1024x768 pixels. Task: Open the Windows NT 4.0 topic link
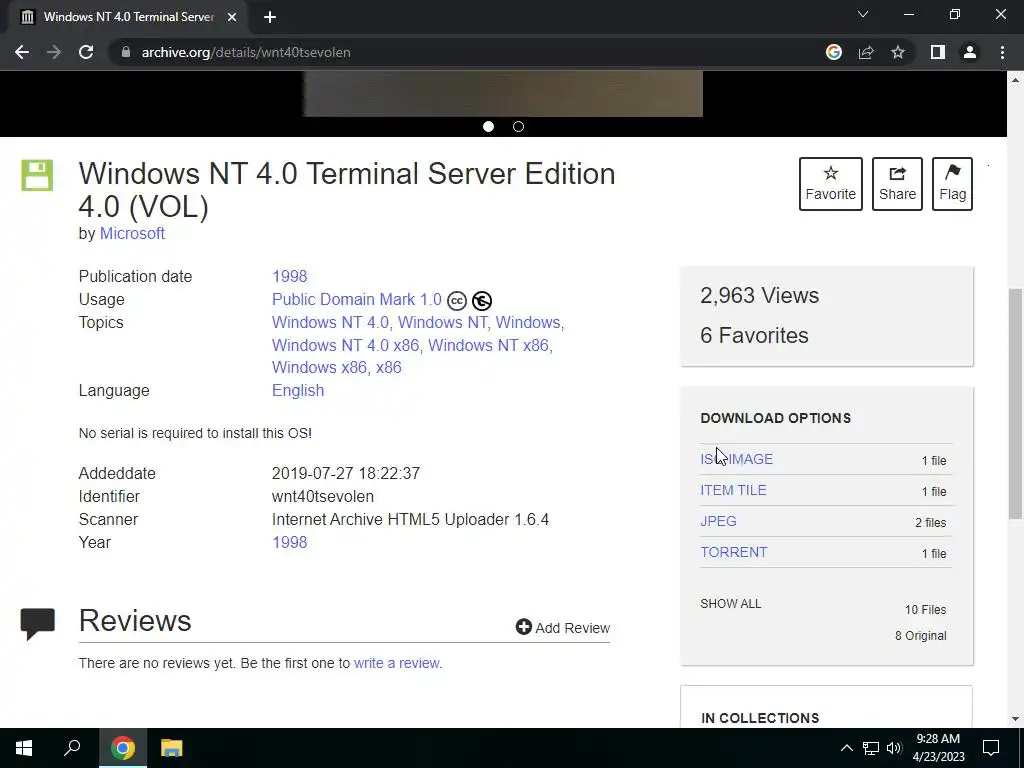(330, 323)
